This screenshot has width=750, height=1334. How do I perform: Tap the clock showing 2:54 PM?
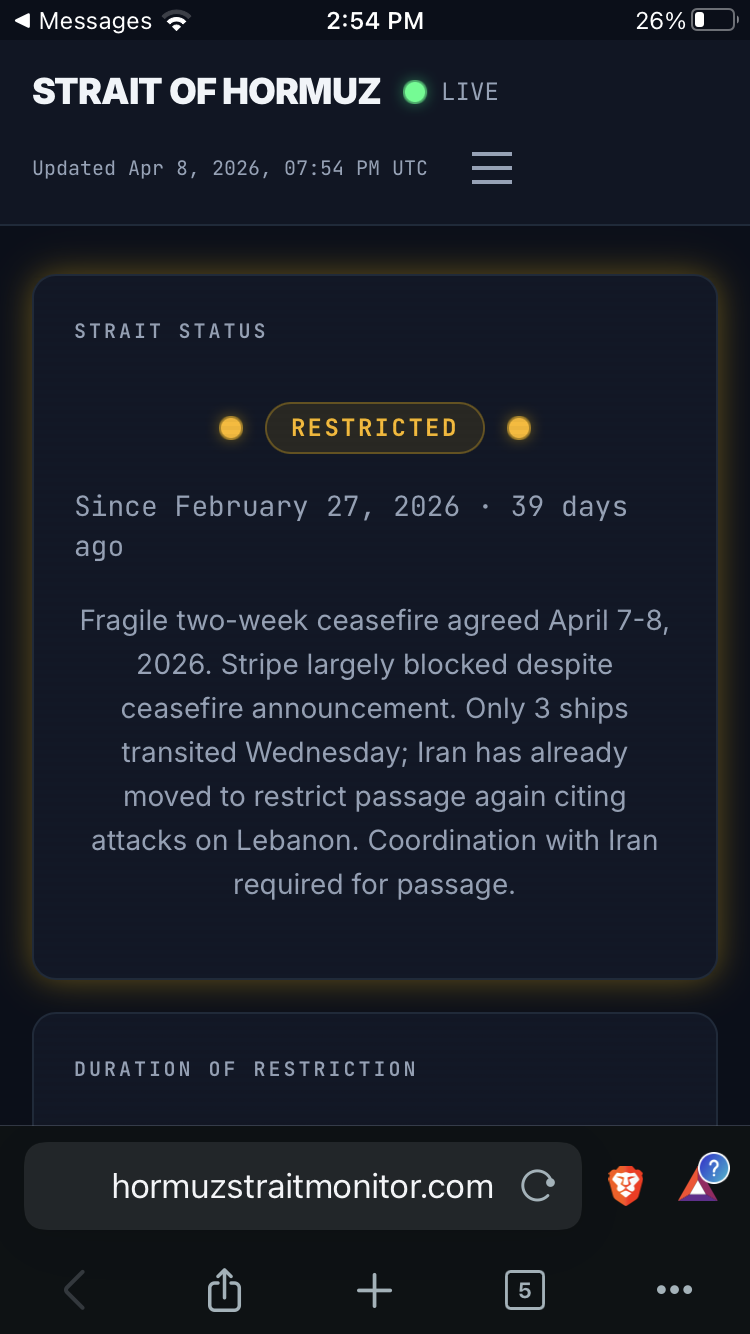click(375, 20)
